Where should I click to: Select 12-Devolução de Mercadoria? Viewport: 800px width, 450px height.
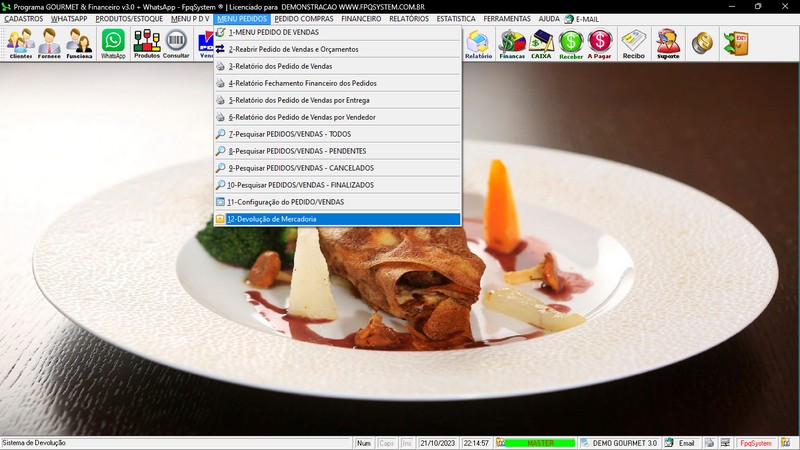click(x=337, y=219)
